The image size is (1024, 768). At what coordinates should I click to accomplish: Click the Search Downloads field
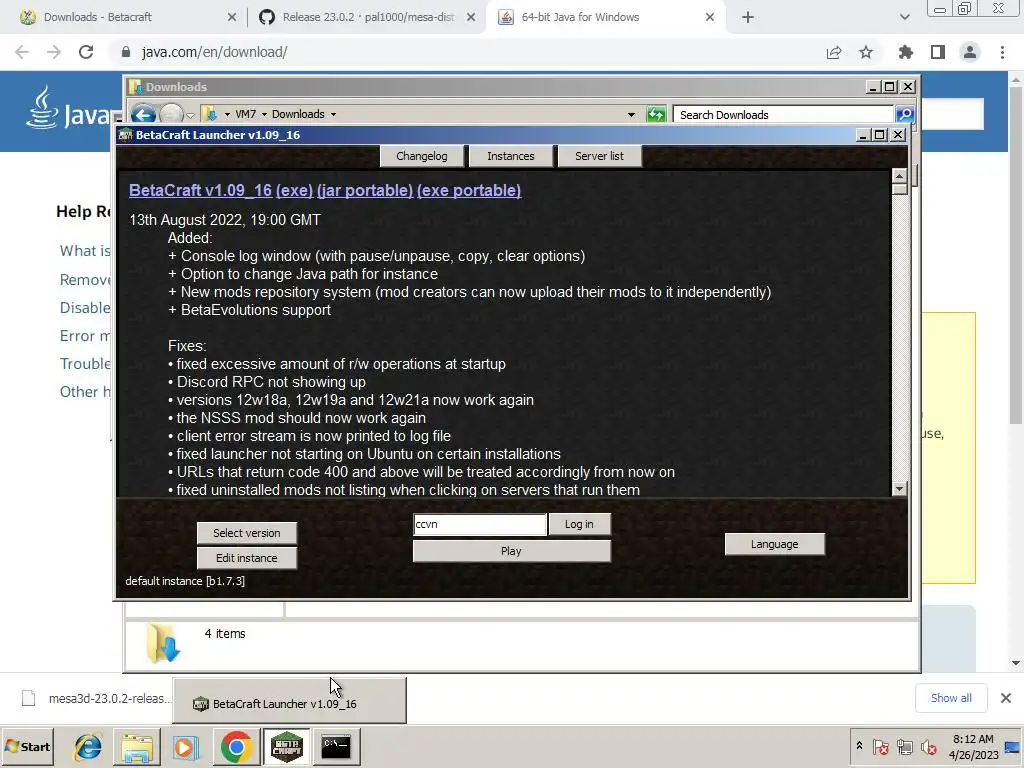tap(784, 115)
